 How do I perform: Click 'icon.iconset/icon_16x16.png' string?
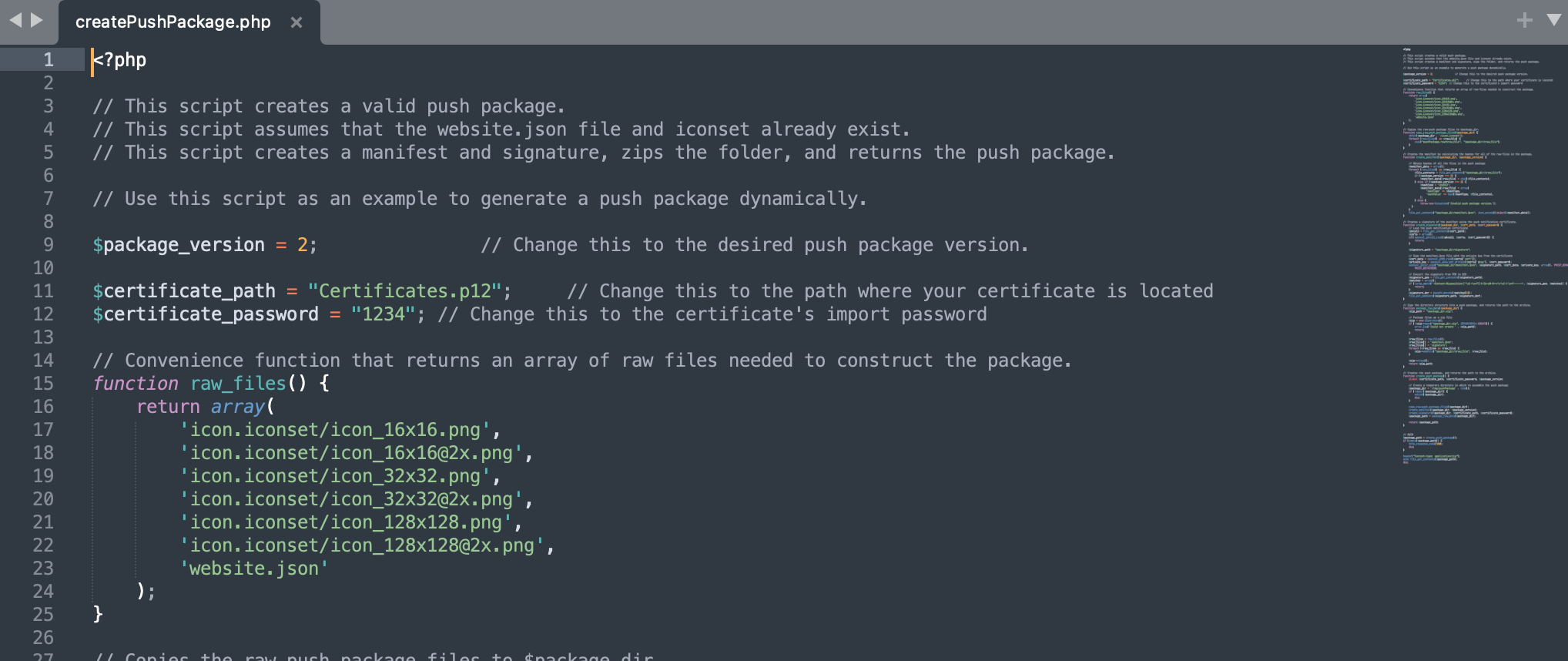click(335, 430)
